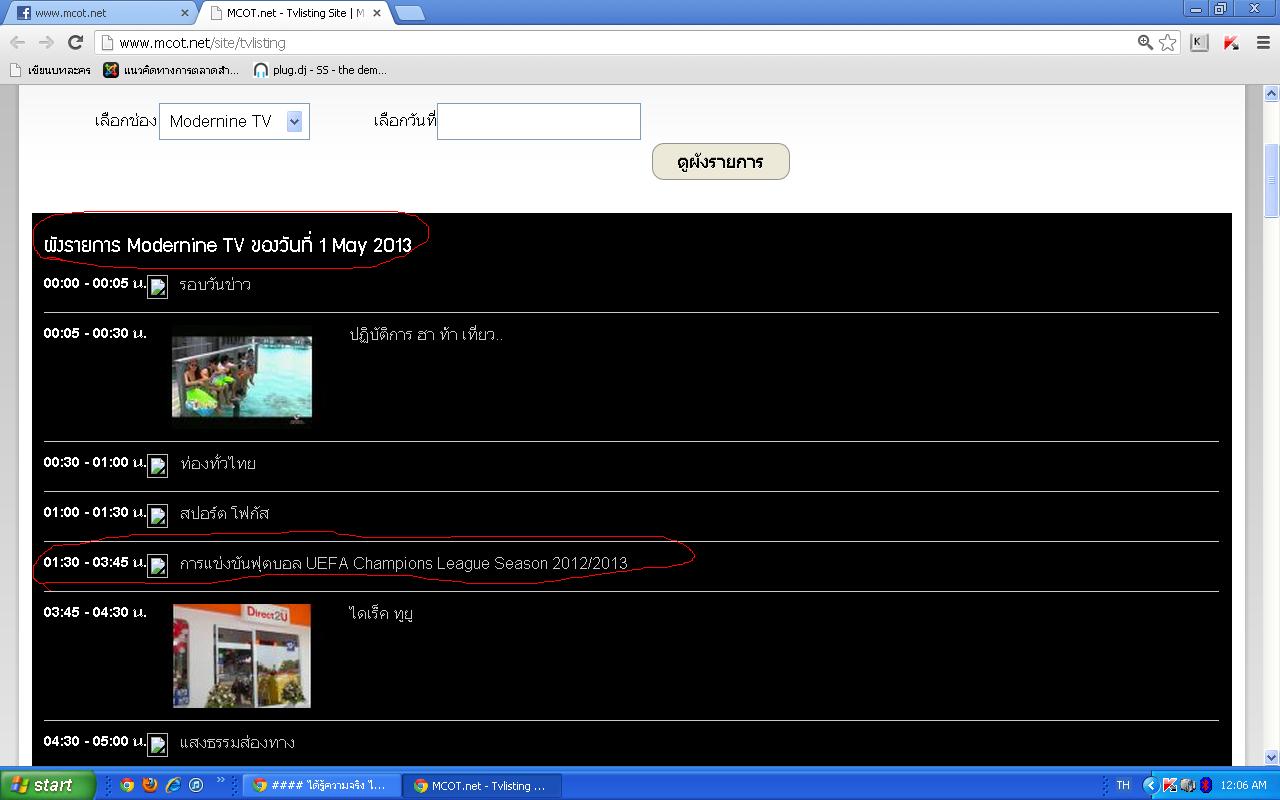1280x800 pixels.
Task: Click the broken image icon beside แสงธรรมส่องทาง
Action: [157, 745]
